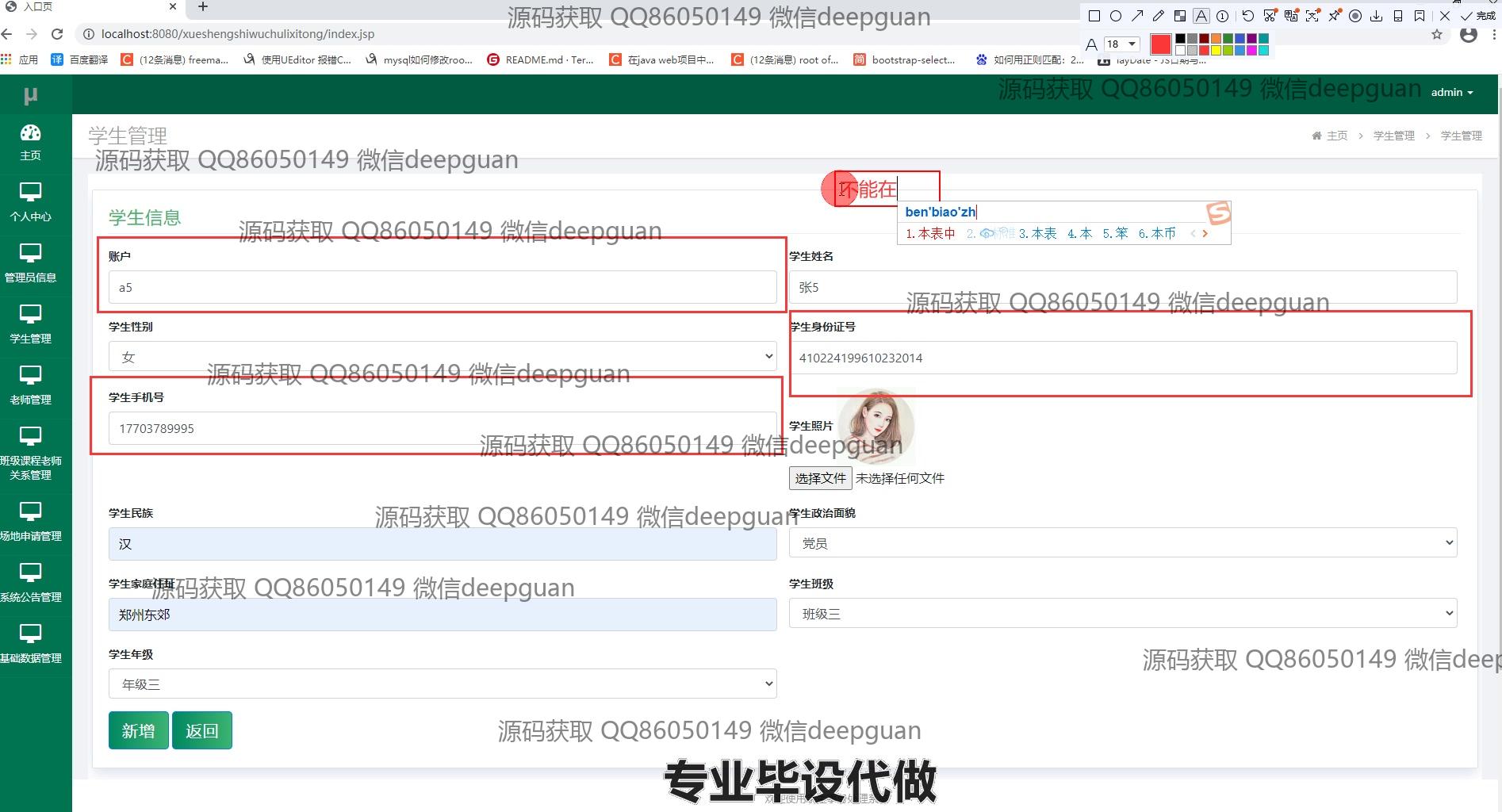Screen dimensions: 1502x812
Task: Open 老师管理 in the sidebar
Action: click(30, 385)
